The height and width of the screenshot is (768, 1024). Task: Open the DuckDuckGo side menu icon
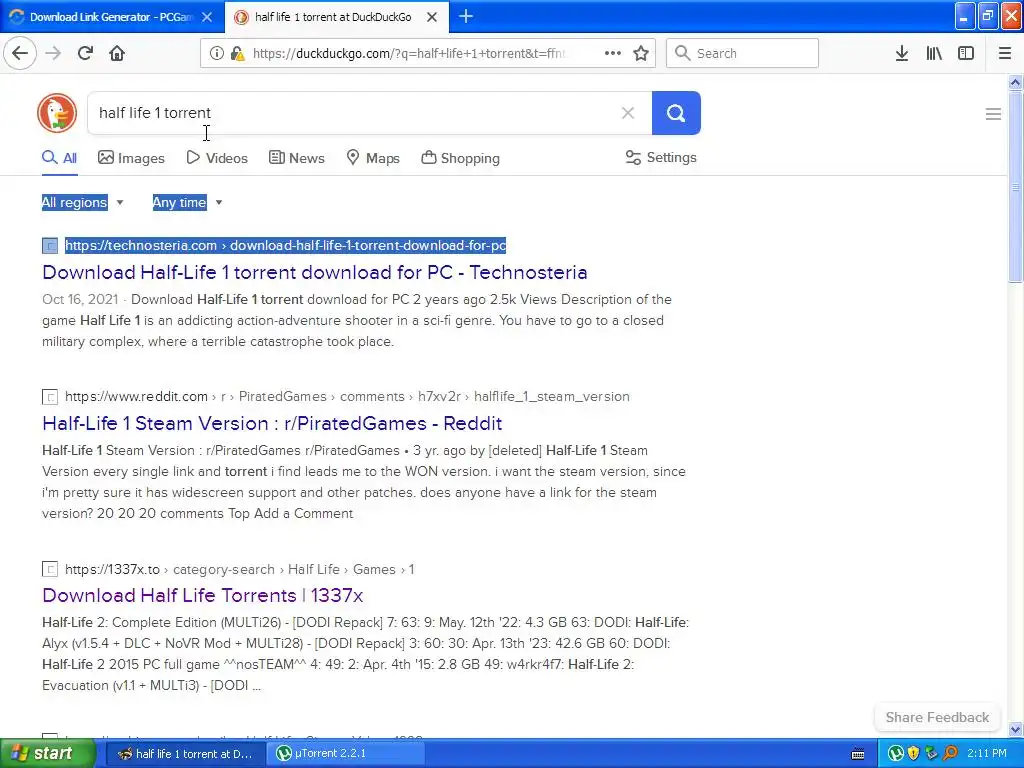tap(993, 114)
